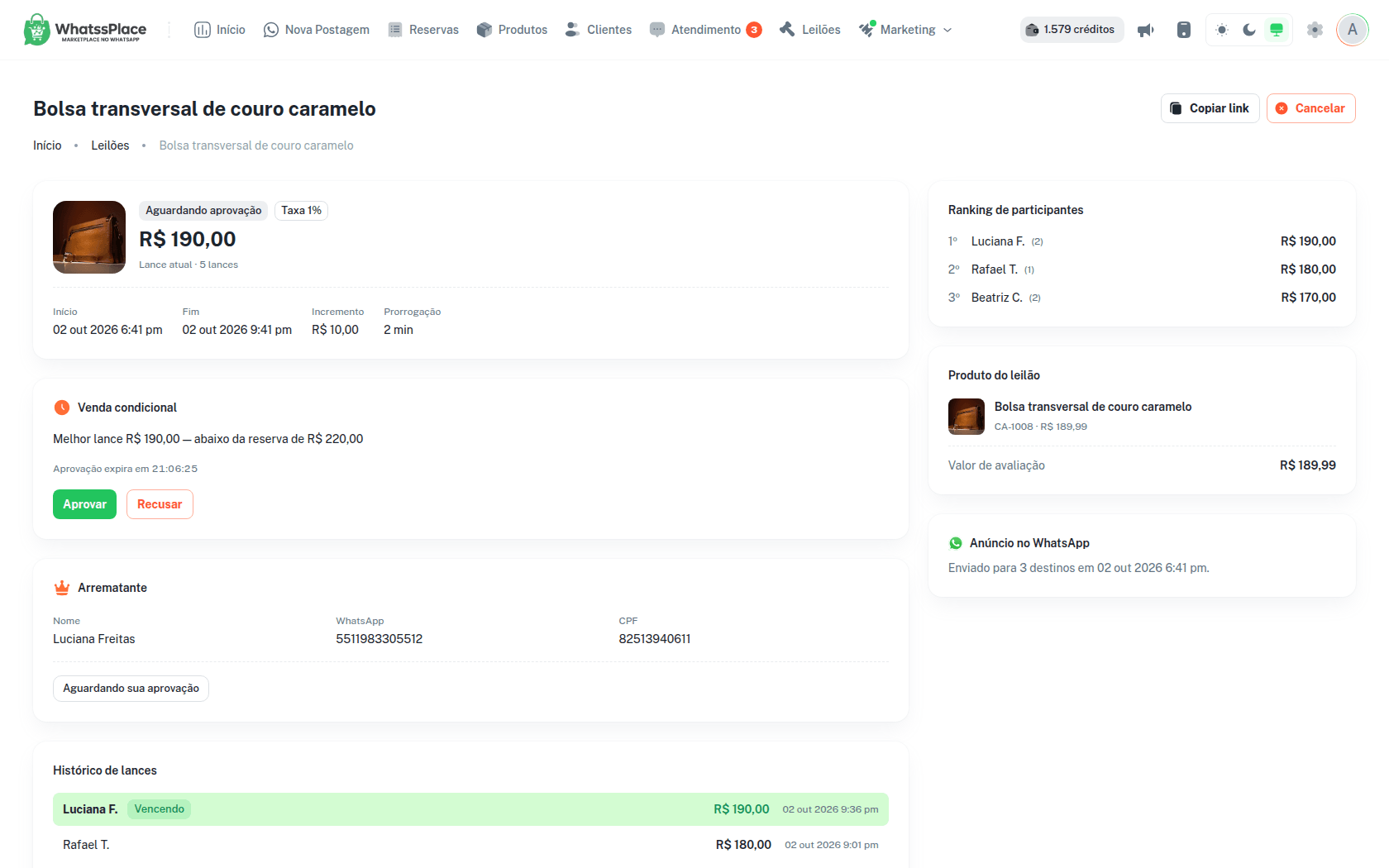The image size is (1389, 868).
Task: Click Luciana F. winning bid row
Action: (x=470, y=809)
